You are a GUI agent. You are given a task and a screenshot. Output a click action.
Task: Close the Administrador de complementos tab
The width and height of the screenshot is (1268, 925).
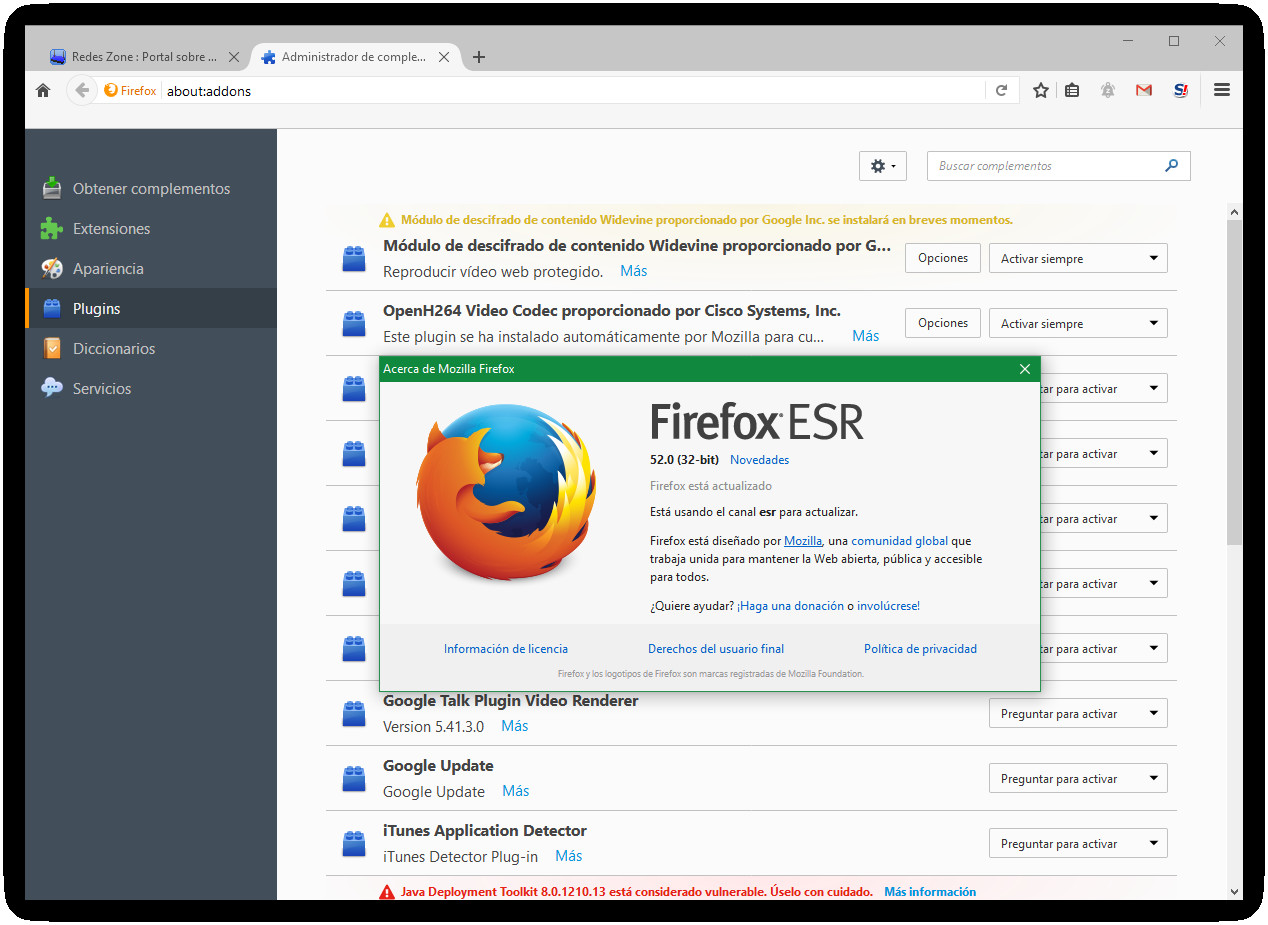tap(444, 57)
